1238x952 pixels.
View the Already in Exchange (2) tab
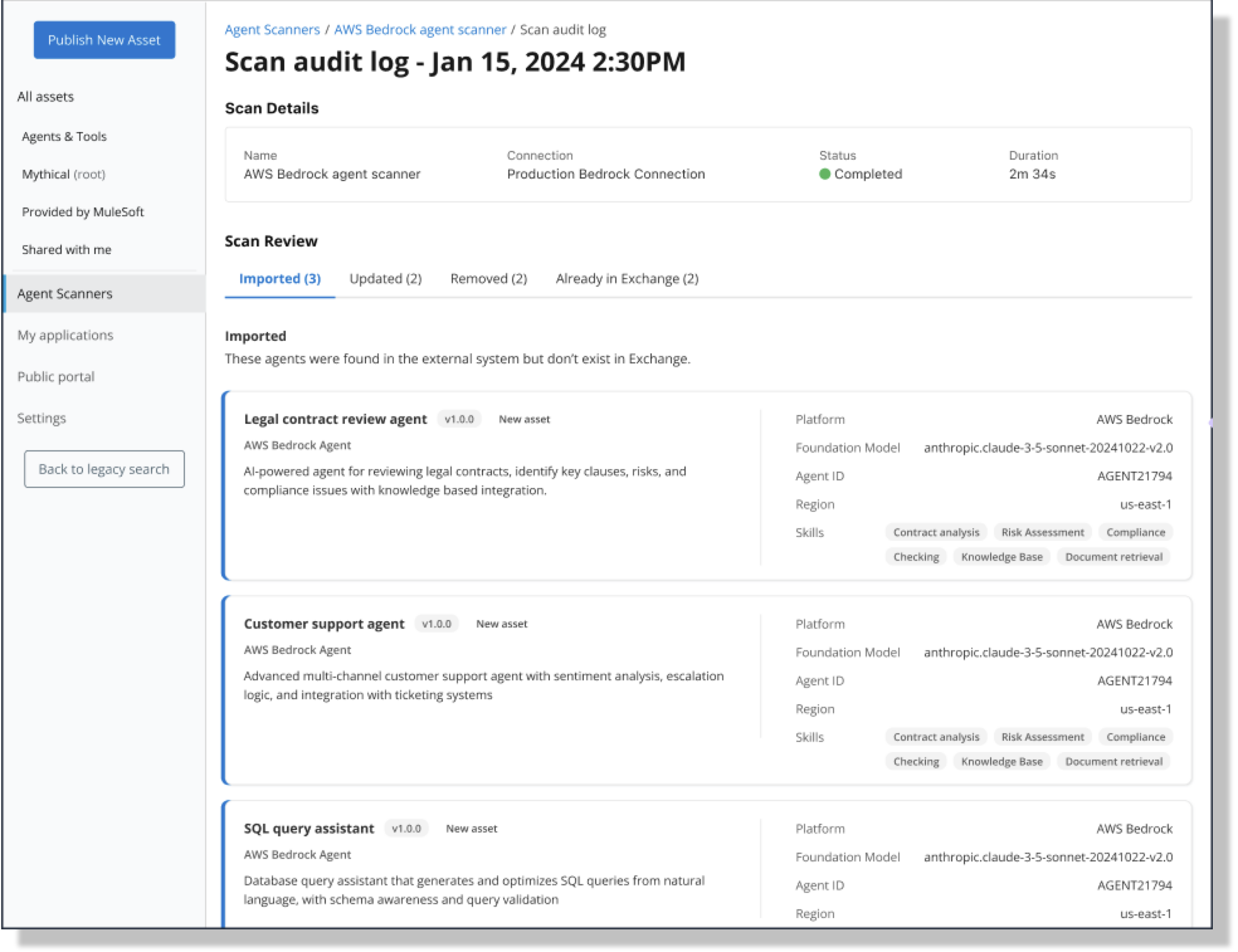627,279
